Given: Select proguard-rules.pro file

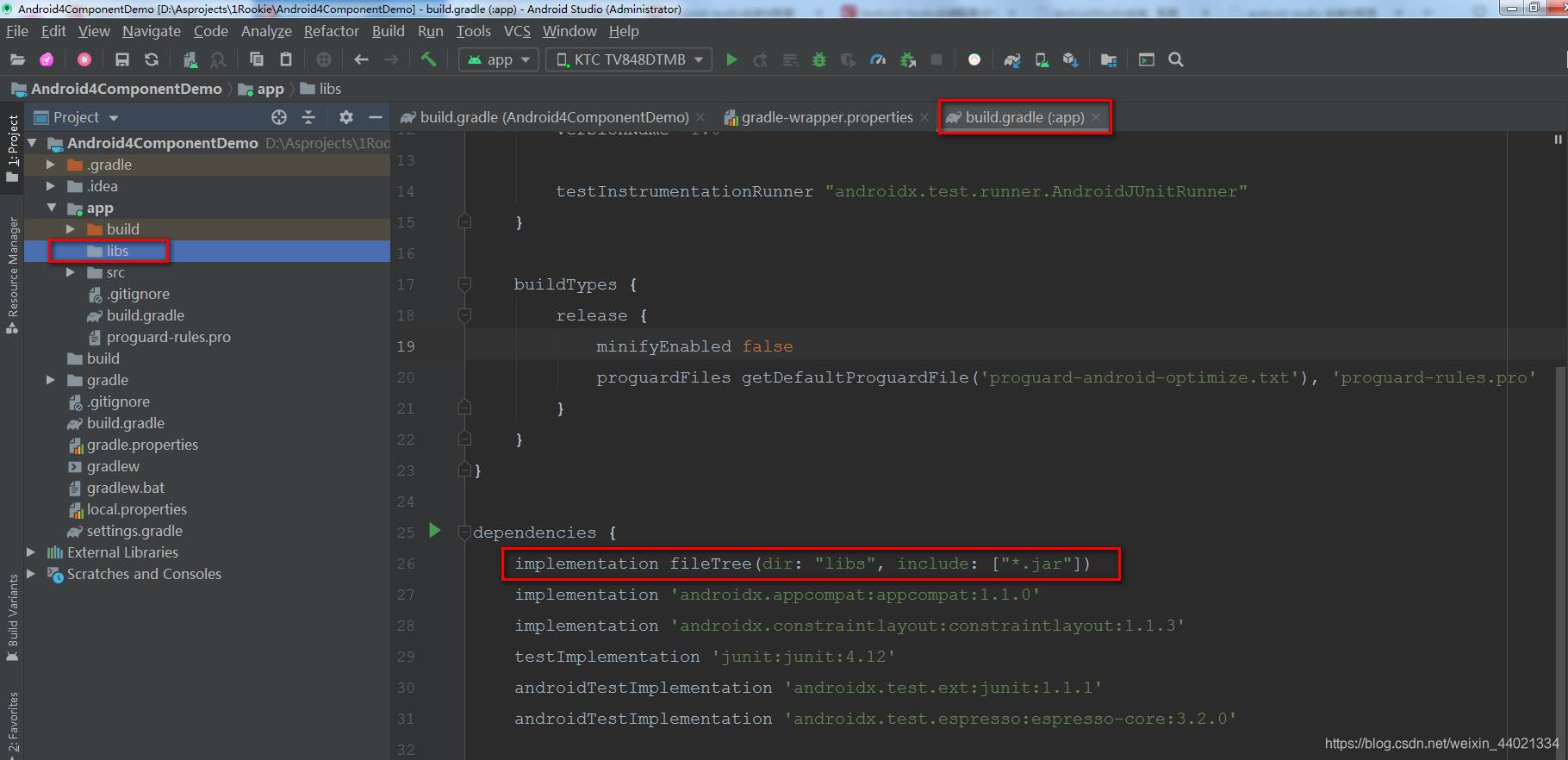Looking at the screenshot, I should point(169,337).
